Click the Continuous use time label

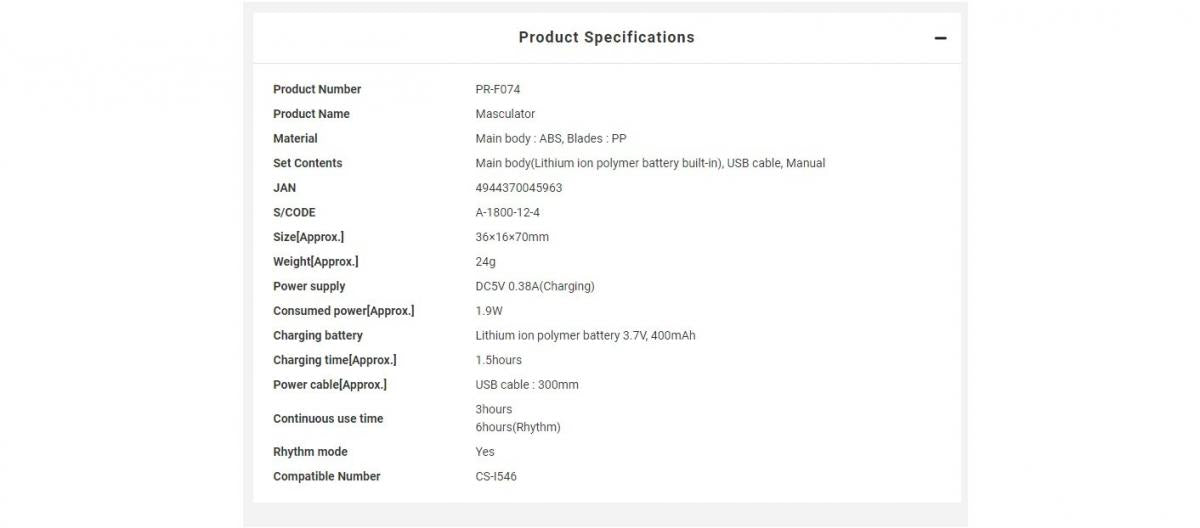(328, 418)
